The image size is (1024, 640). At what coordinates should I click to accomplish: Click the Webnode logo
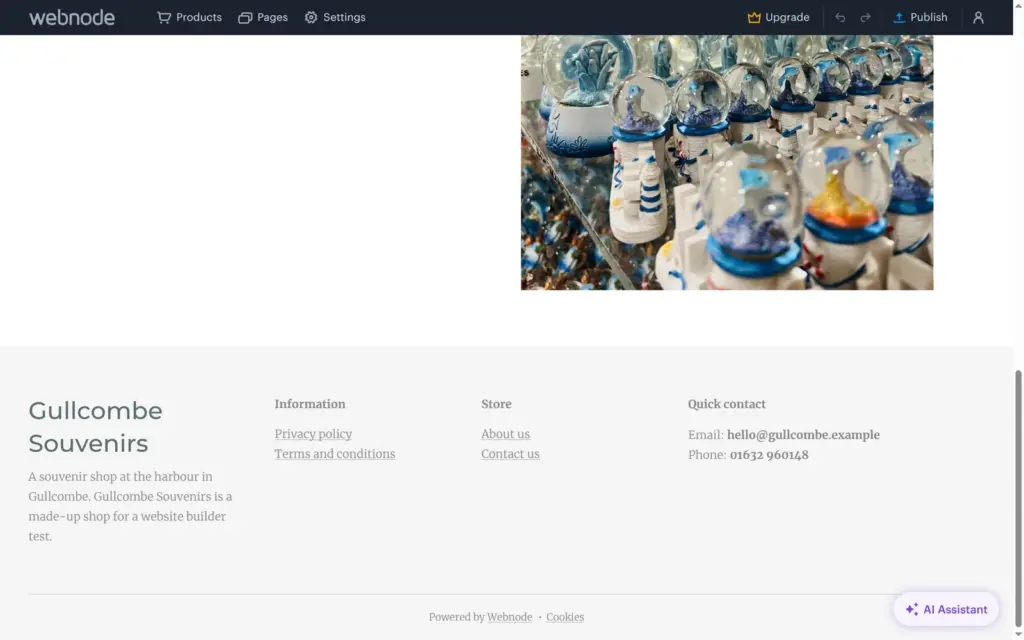click(72, 18)
